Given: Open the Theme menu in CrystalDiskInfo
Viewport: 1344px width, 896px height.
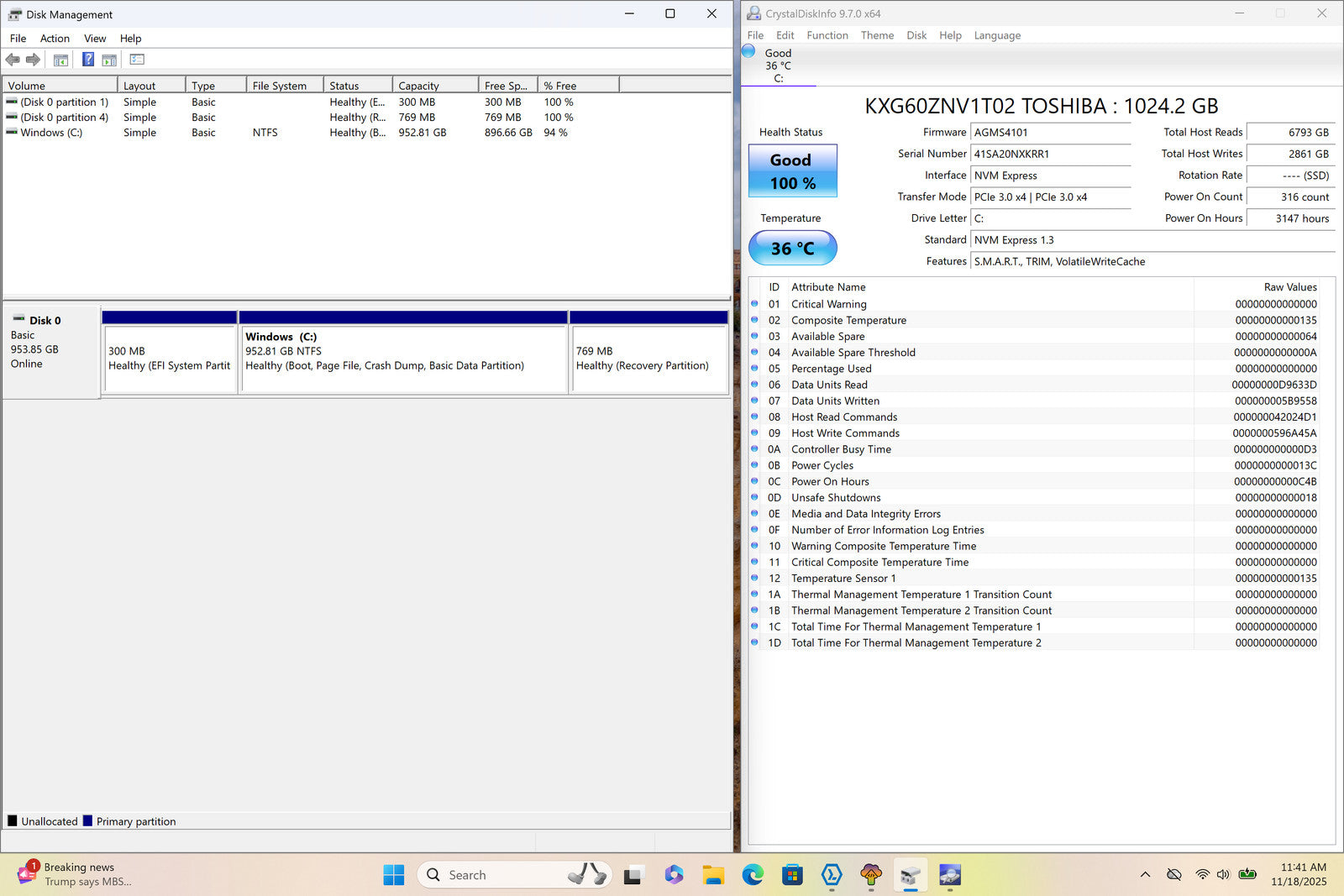Looking at the screenshot, I should (x=876, y=35).
